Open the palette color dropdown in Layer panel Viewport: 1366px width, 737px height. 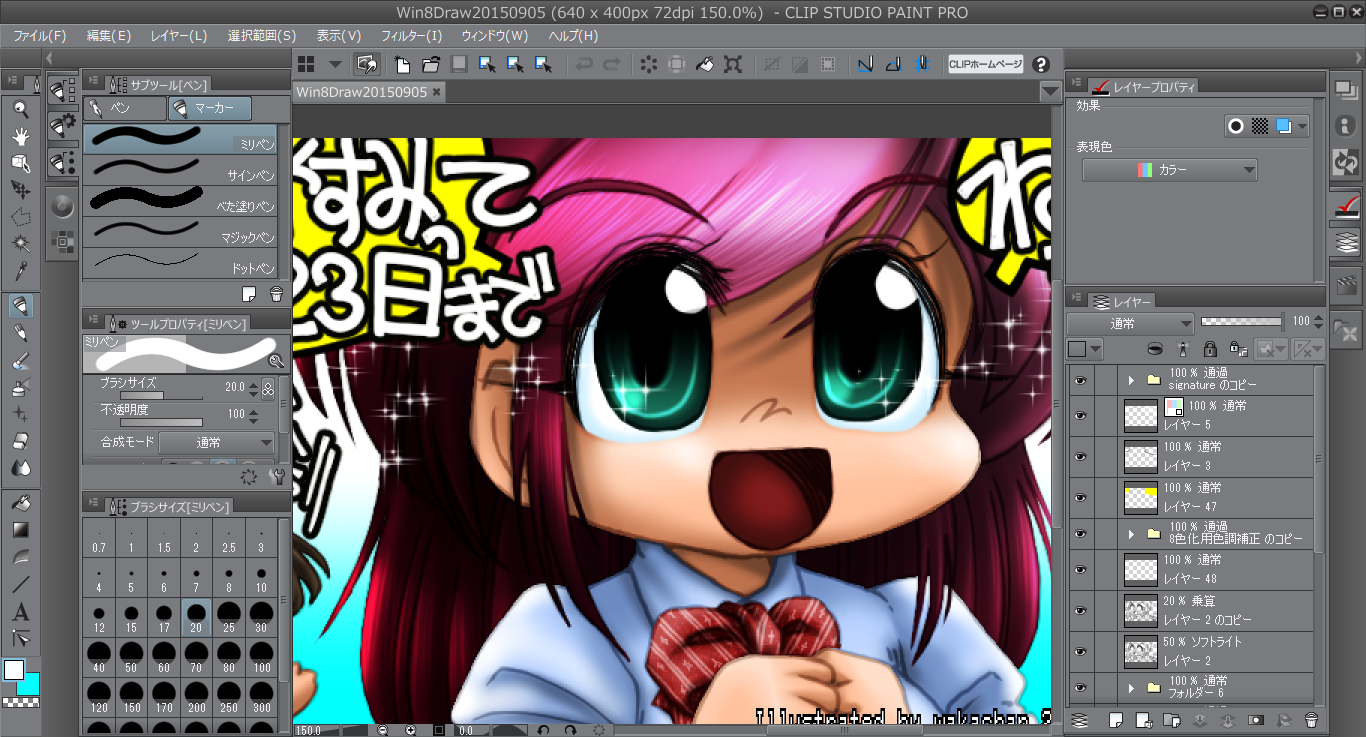[1084, 349]
